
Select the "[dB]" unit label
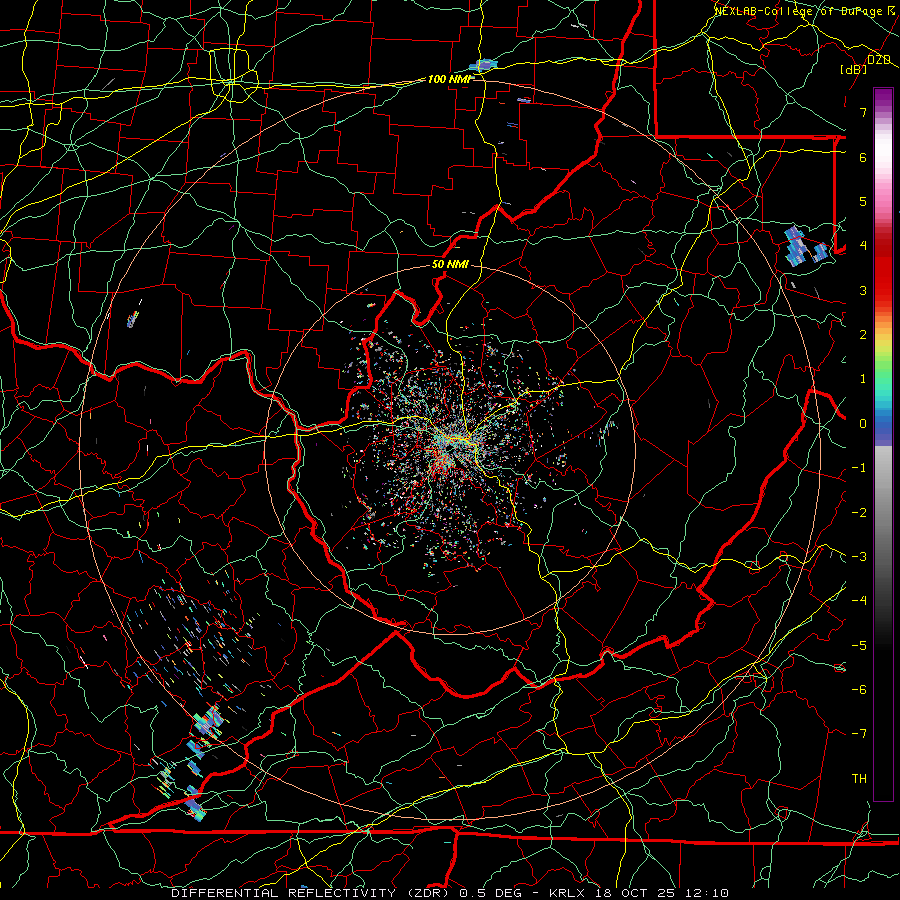(x=854, y=69)
